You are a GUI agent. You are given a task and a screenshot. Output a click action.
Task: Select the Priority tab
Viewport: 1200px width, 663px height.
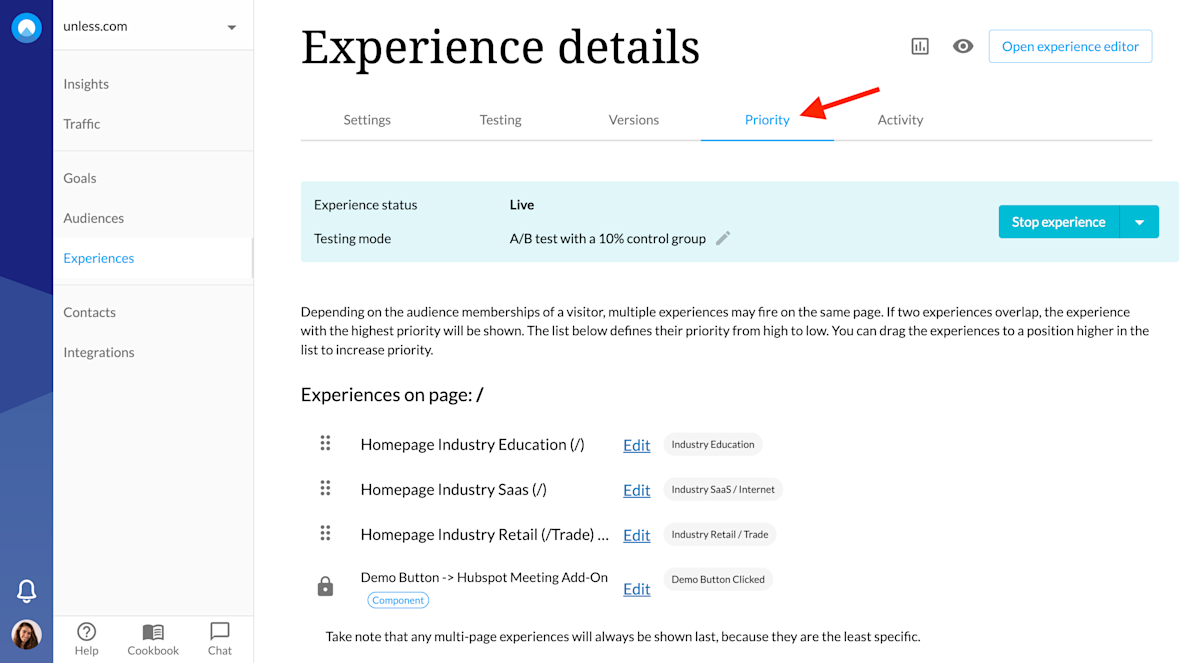pyautogui.click(x=767, y=120)
